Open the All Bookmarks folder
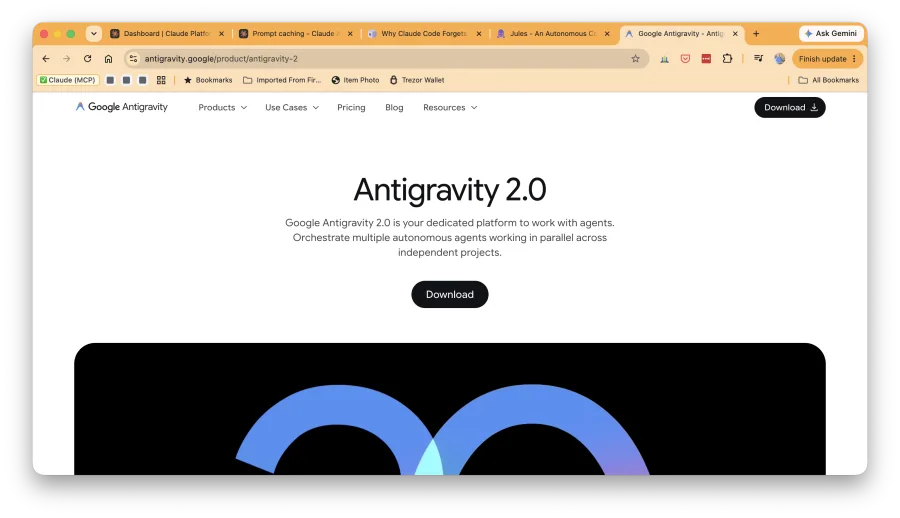The image size is (900, 518). click(829, 80)
